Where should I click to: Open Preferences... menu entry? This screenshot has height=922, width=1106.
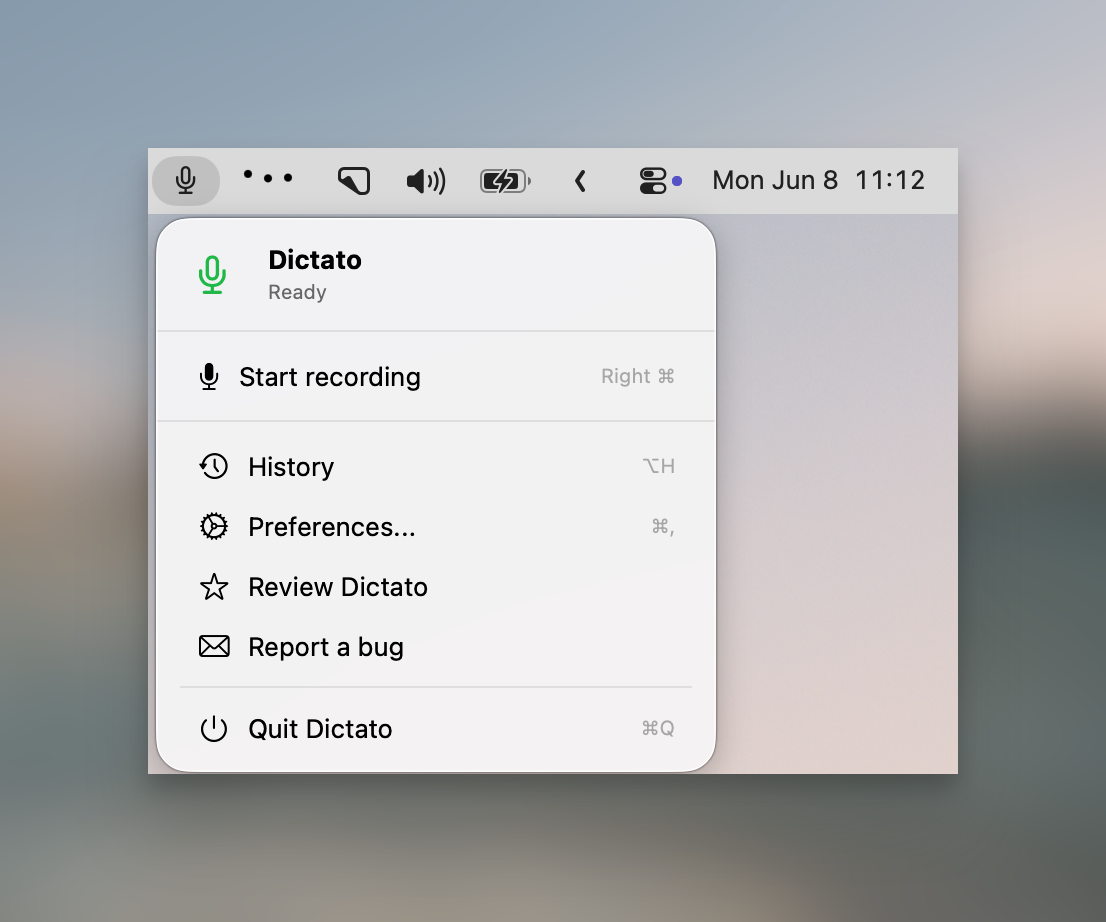point(436,527)
